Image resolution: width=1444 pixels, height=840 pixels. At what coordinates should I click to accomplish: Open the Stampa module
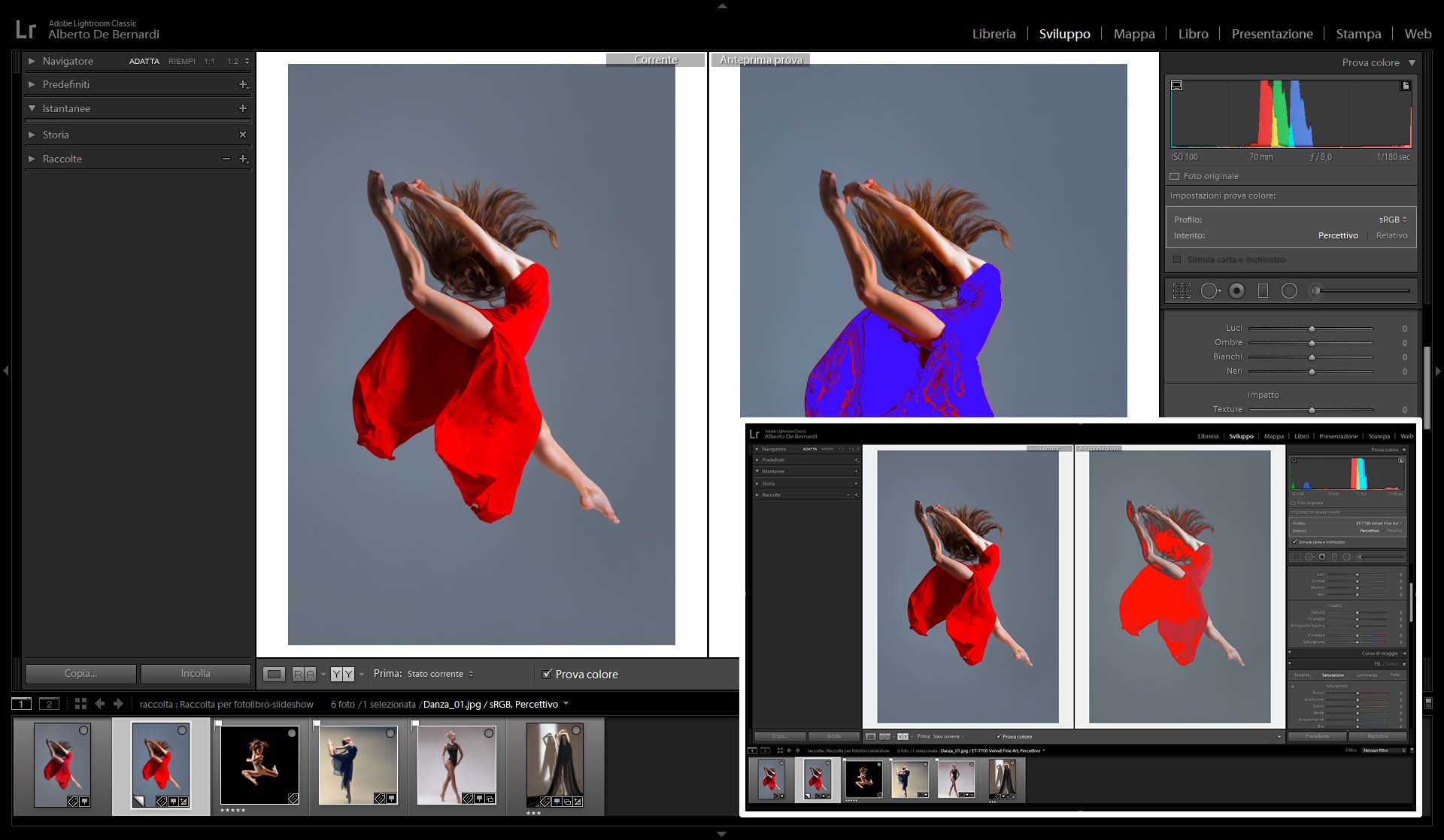click(1358, 34)
